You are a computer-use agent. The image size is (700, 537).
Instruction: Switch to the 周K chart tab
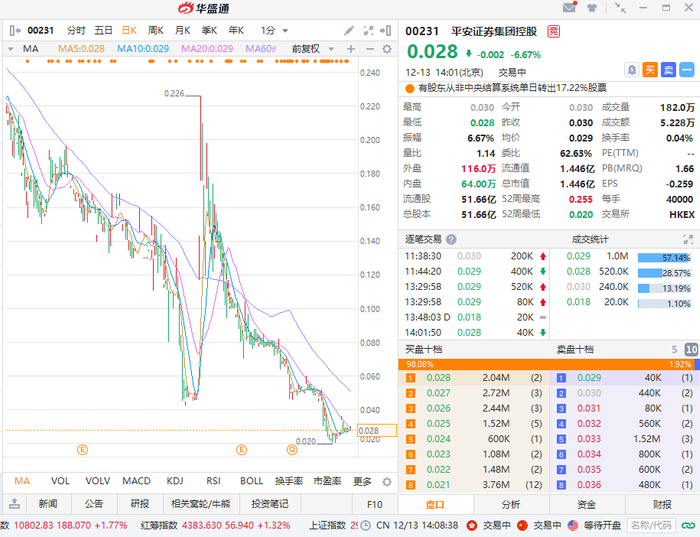pyautogui.click(x=156, y=31)
